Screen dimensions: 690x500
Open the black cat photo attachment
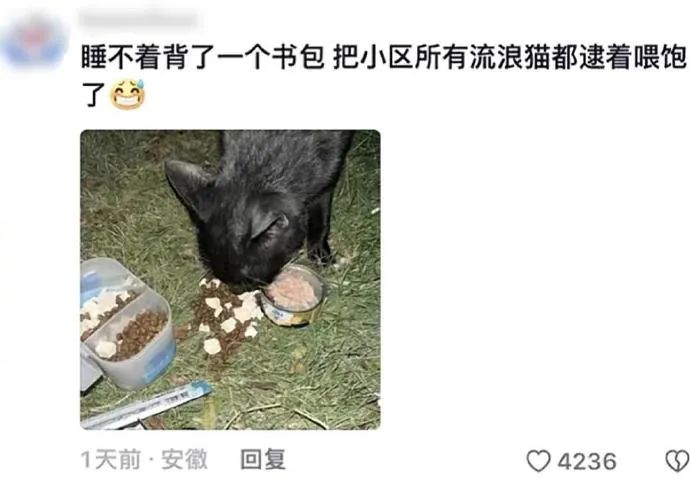click(x=230, y=279)
